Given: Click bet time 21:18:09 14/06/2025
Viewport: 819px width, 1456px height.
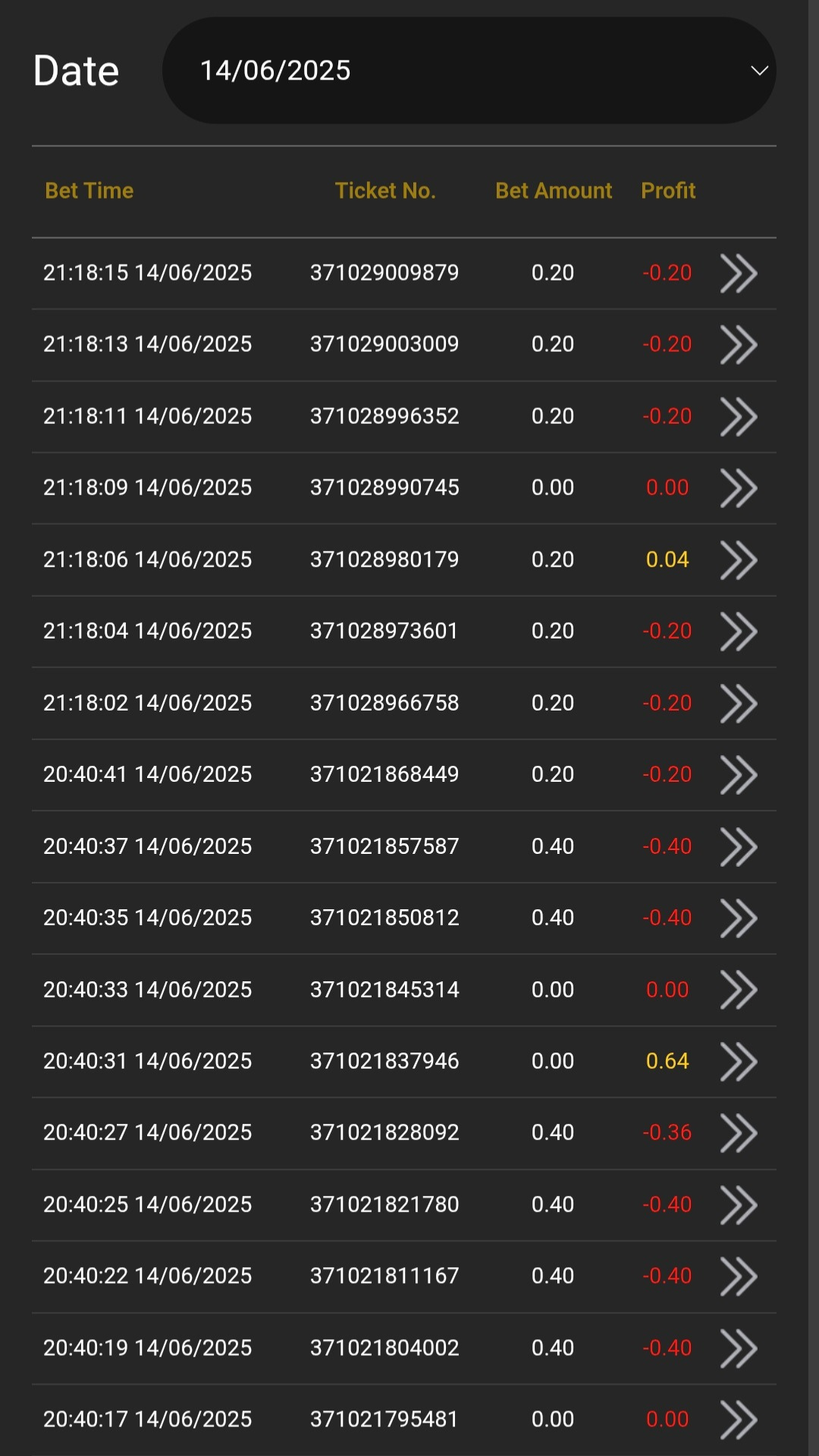Looking at the screenshot, I should coord(147,487).
